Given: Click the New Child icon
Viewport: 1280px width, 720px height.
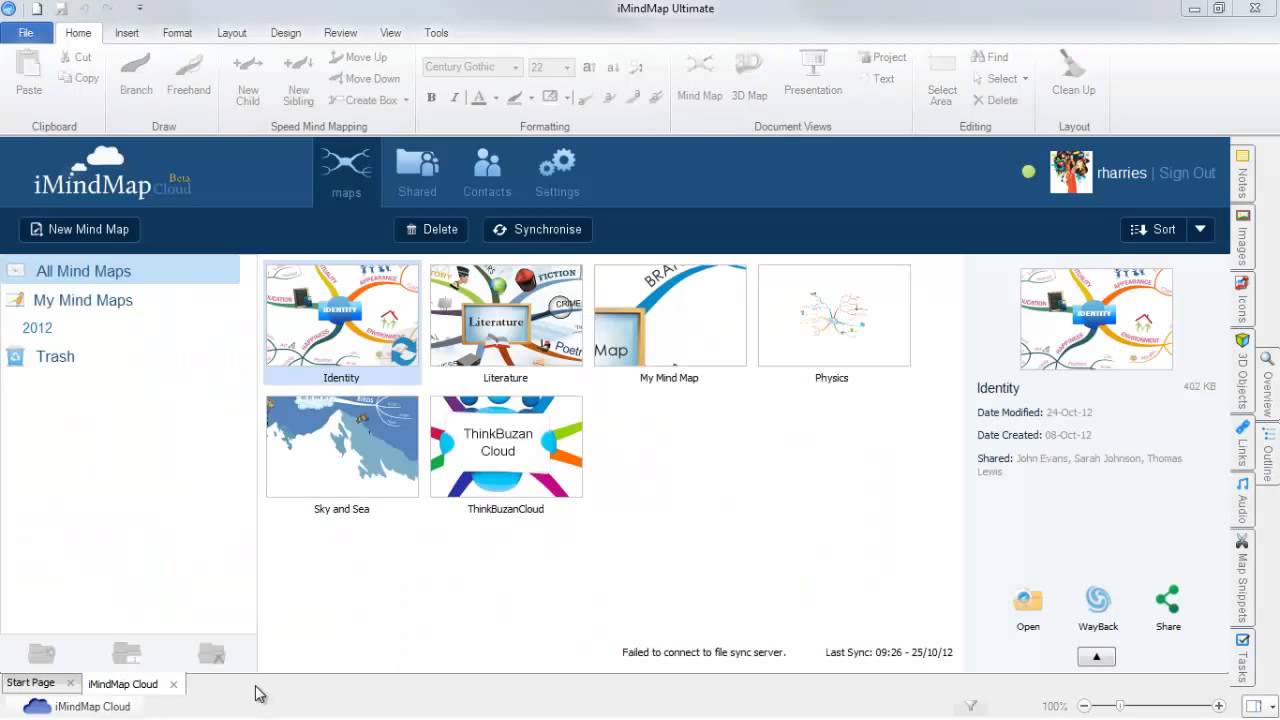Looking at the screenshot, I should 248,65.
